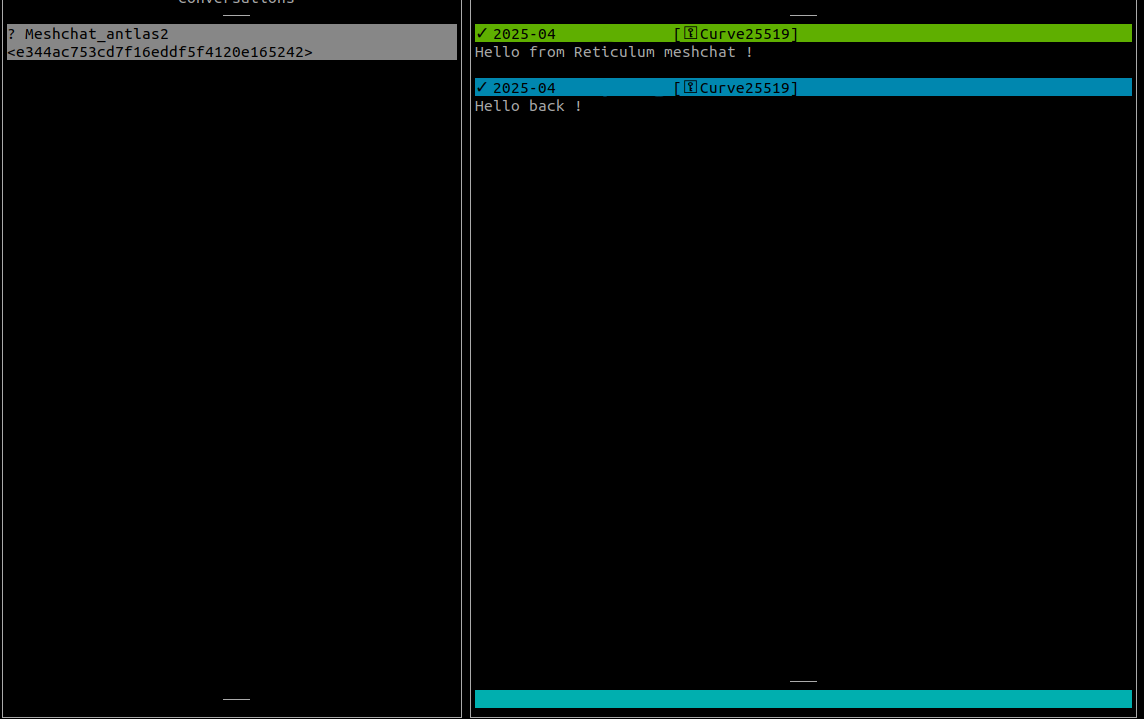Screen dimensions: 1144x719
Task: Click the "Hello from Reticulum meshchat !" message
Action: (614, 52)
